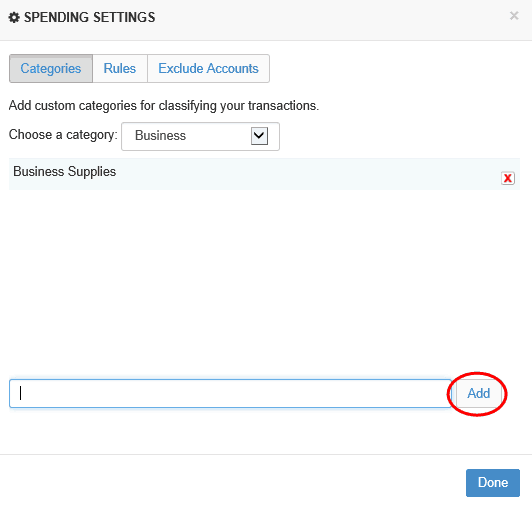The image size is (532, 509).
Task: Delete Business Supplies with the red X
Action: pyautogui.click(x=508, y=178)
